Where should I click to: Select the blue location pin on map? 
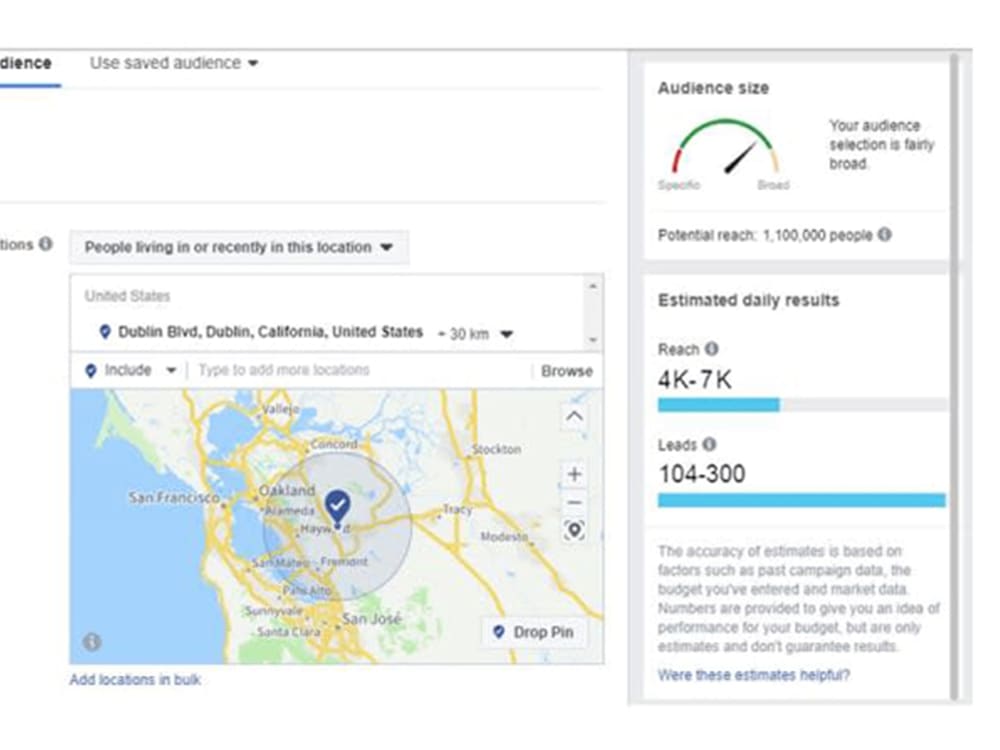337,508
